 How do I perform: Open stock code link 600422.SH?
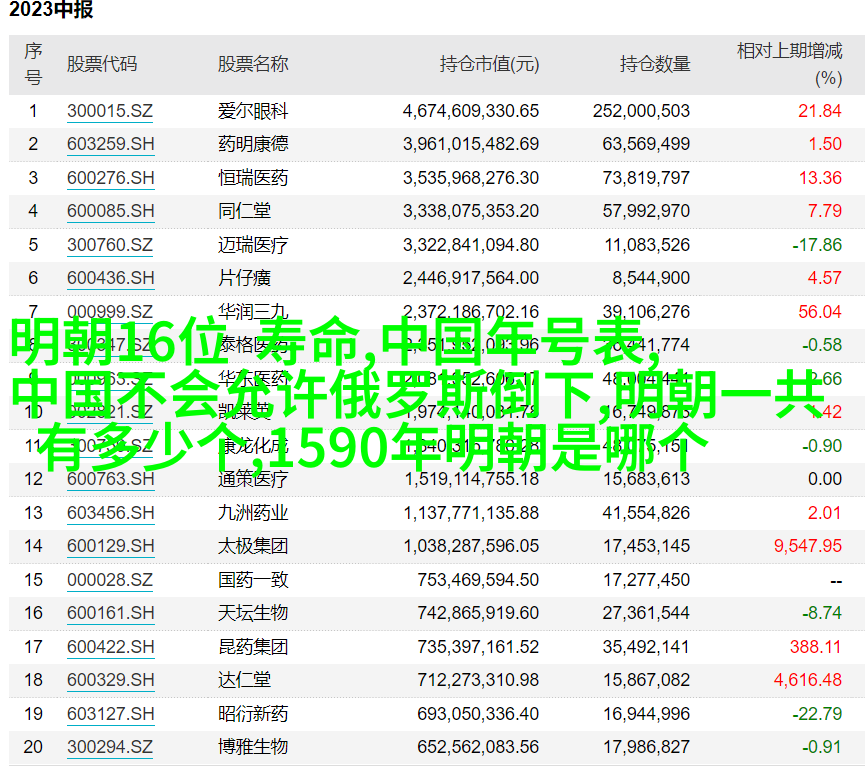(x=110, y=647)
